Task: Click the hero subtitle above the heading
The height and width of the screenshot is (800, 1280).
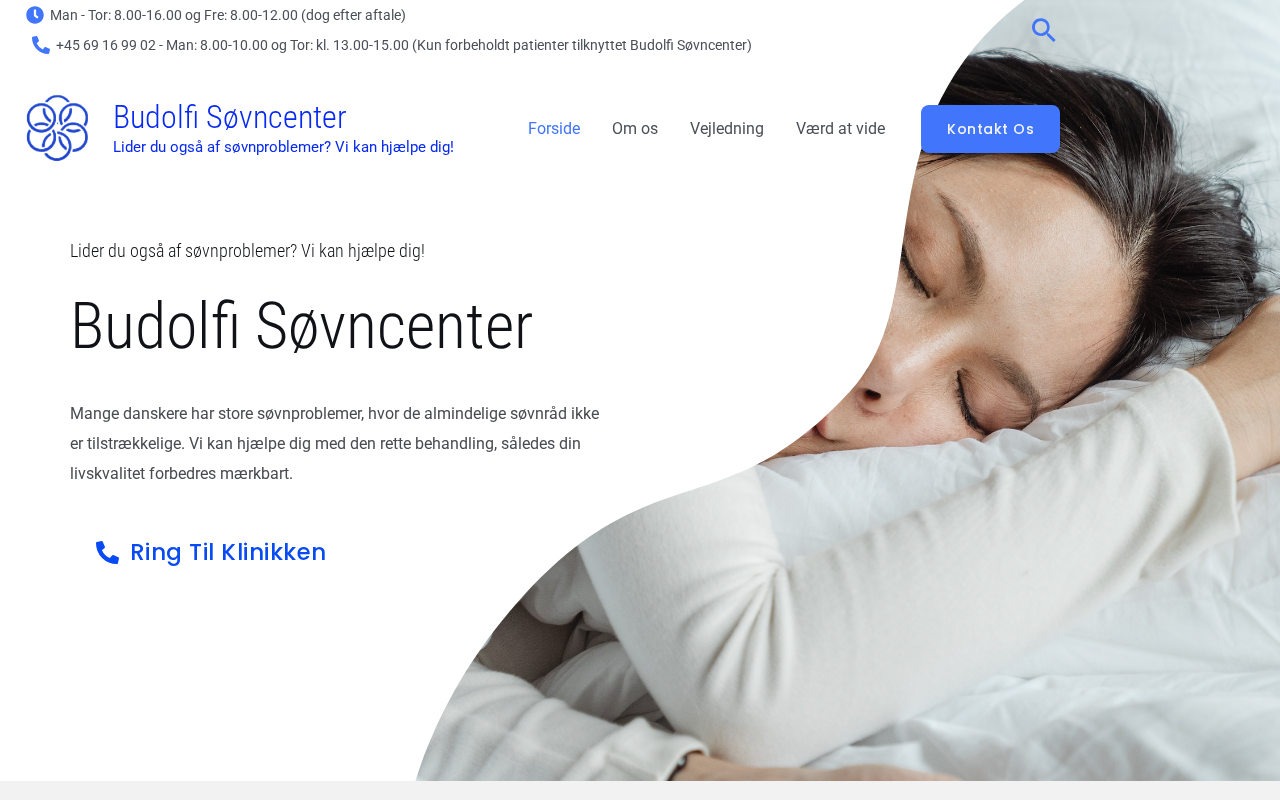Action: [x=247, y=251]
